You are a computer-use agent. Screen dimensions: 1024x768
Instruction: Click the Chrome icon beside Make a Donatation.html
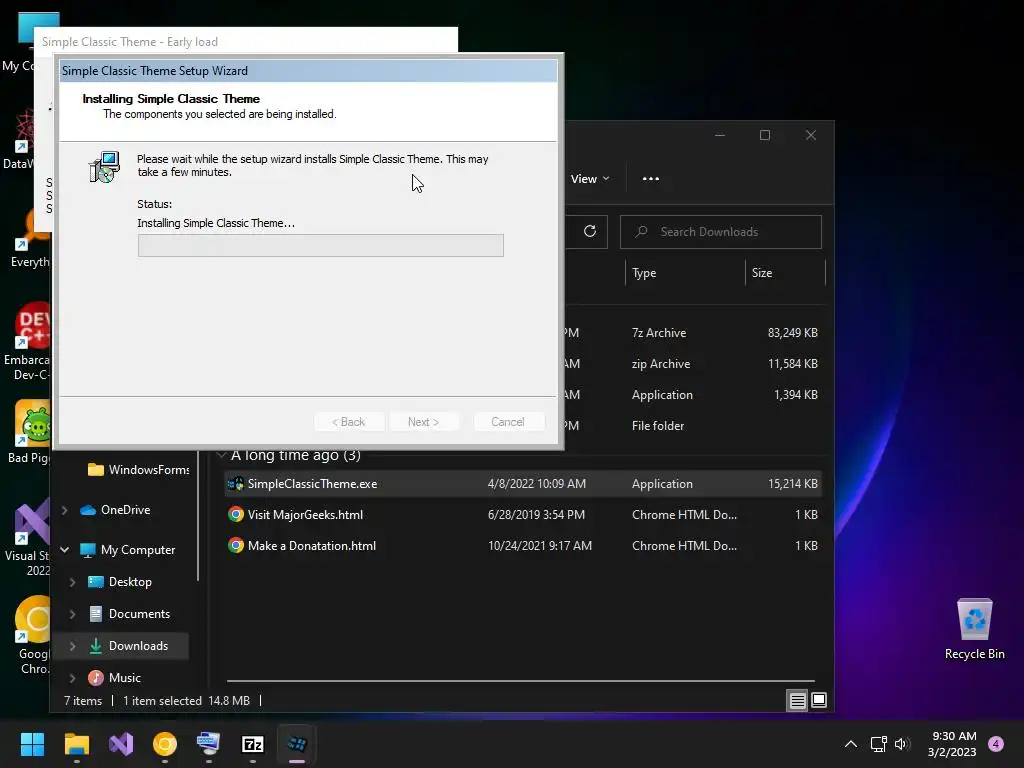click(x=236, y=545)
